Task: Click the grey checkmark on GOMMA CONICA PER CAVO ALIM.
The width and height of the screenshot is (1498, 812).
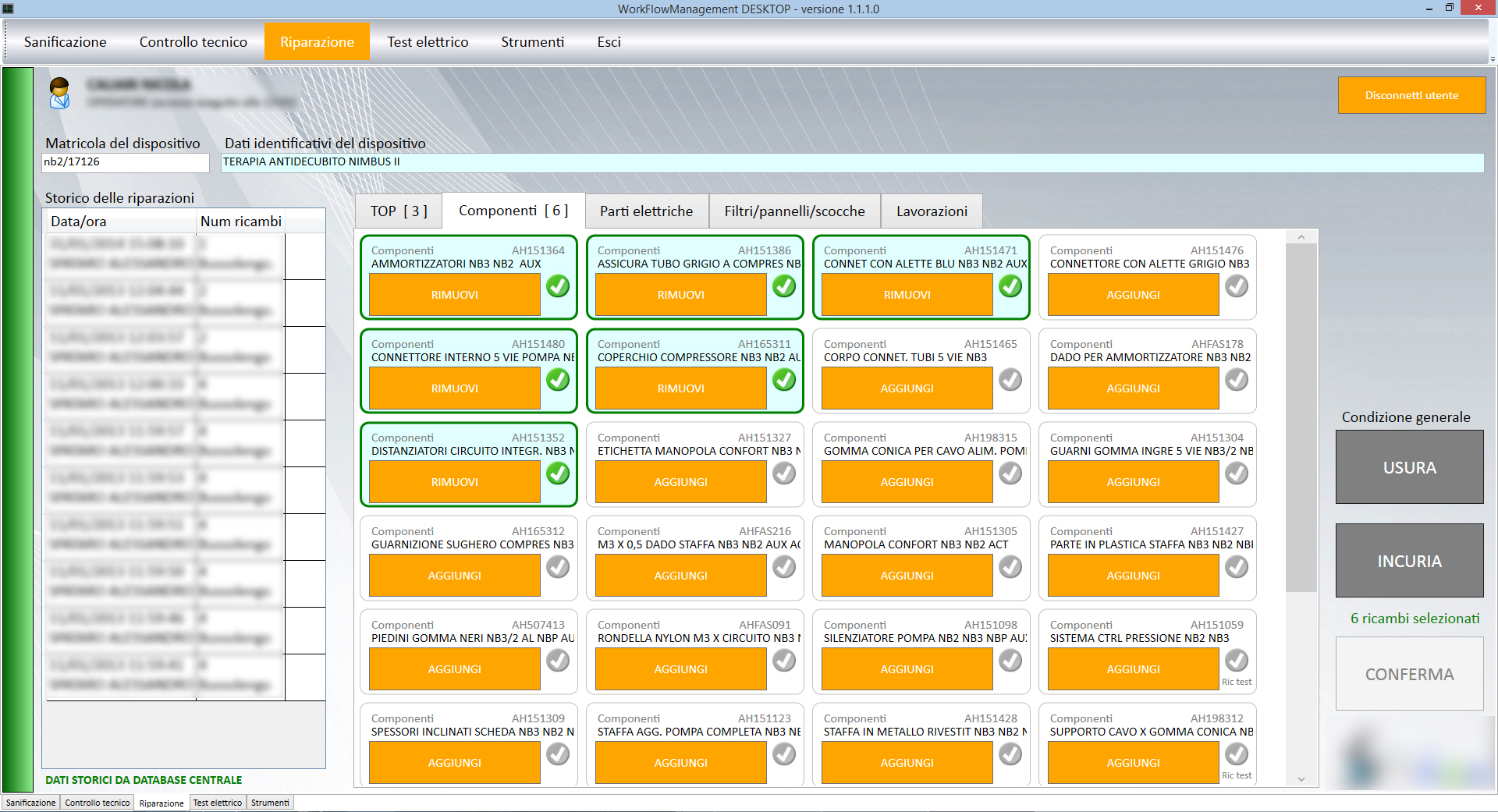Action: click(1010, 473)
